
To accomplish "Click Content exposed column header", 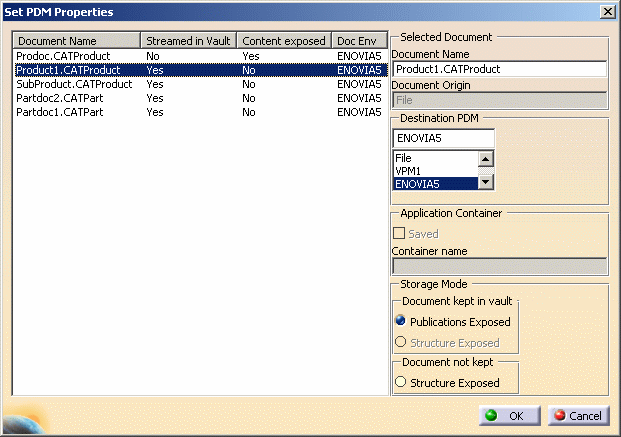I will 284,41.
